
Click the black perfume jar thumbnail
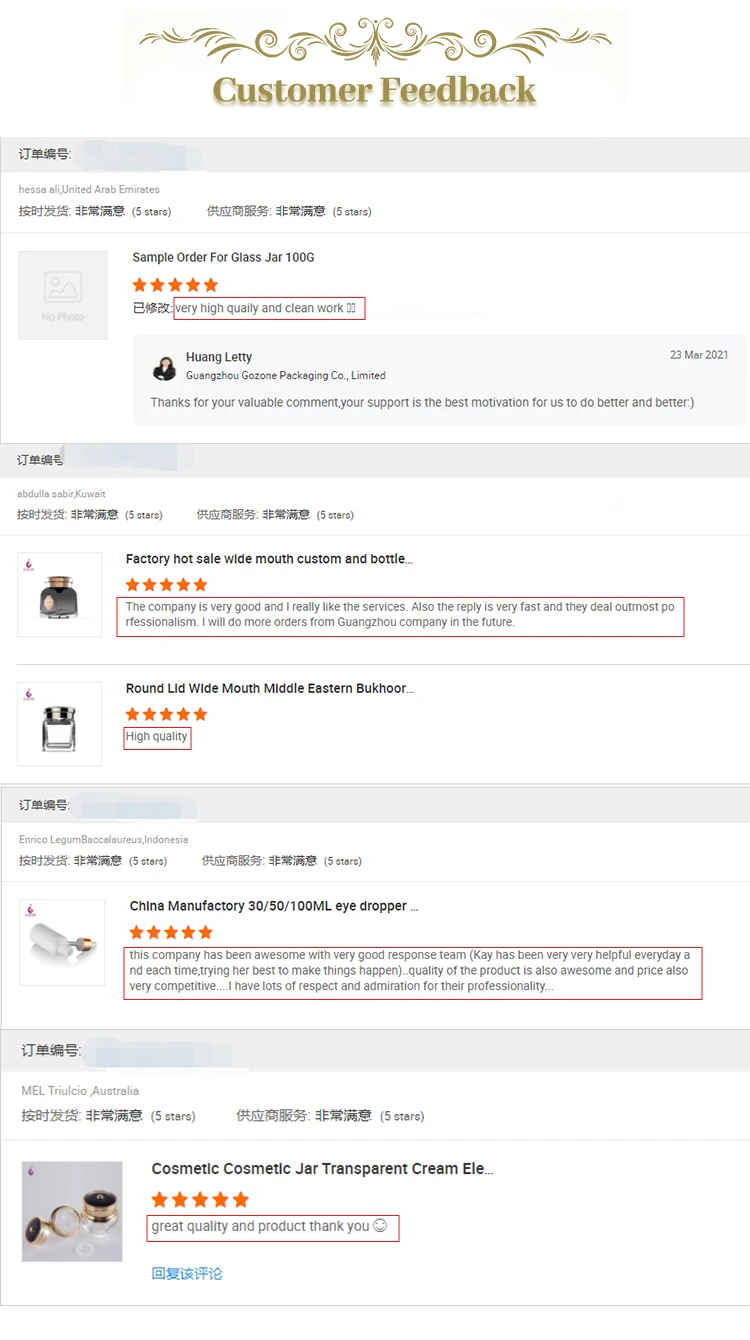[x=60, y=595]
